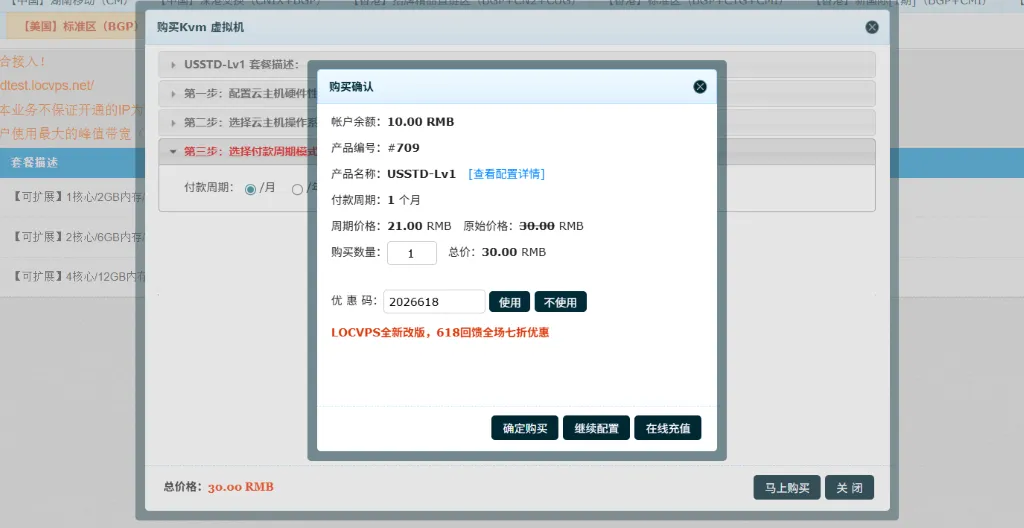The width and height of the screenshot is (1024, 528).
Task: Select the /月 monthly payment radio button
Action: point(250,190)
